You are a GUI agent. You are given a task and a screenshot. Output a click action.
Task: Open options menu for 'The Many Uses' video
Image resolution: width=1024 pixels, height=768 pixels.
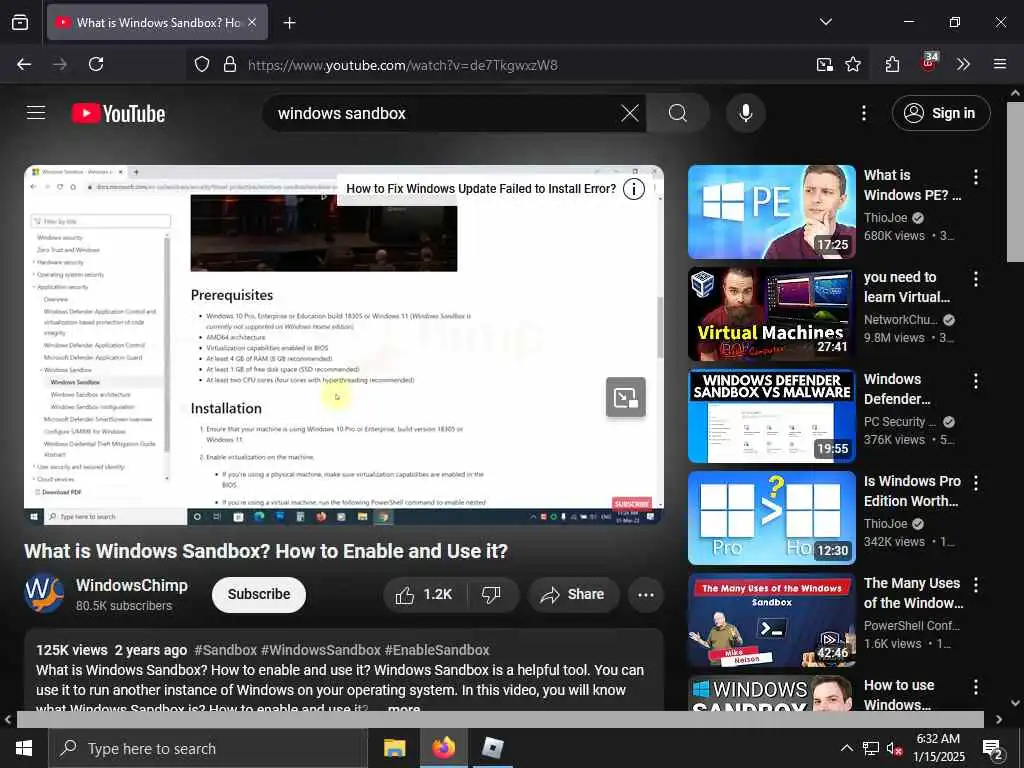pyautogui.click(x=976, y=584)
